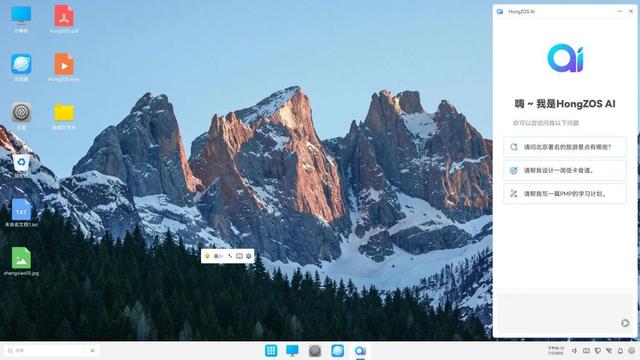Image resolution: width=640 pixels, height=360 pixels.
Task: Ask about Beijing's famous tourist attractions suggestion
Action: tap(564, 147)
